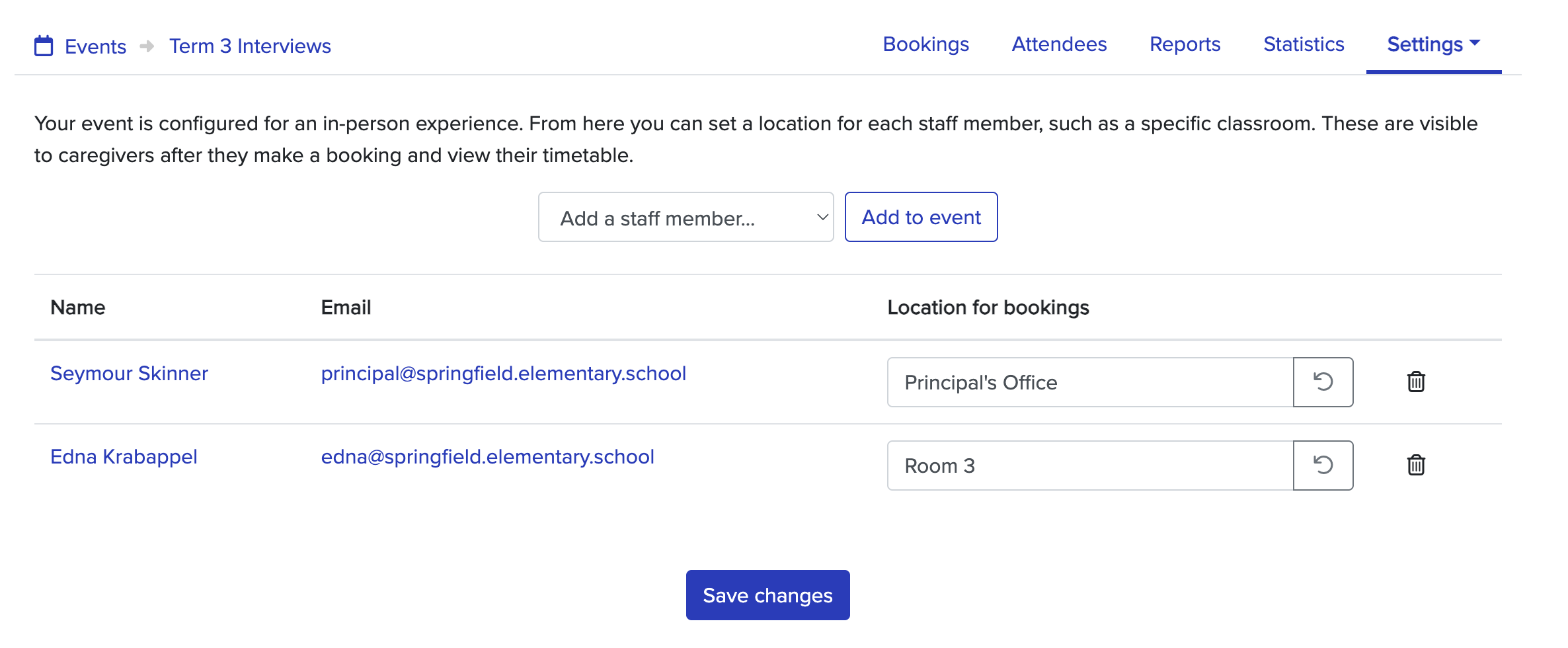Click the Save changes button

coord(767,595)
